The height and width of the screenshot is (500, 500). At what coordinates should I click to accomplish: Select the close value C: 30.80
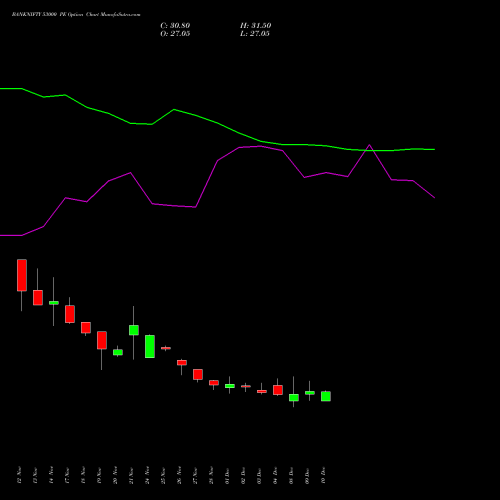point(175,26)
